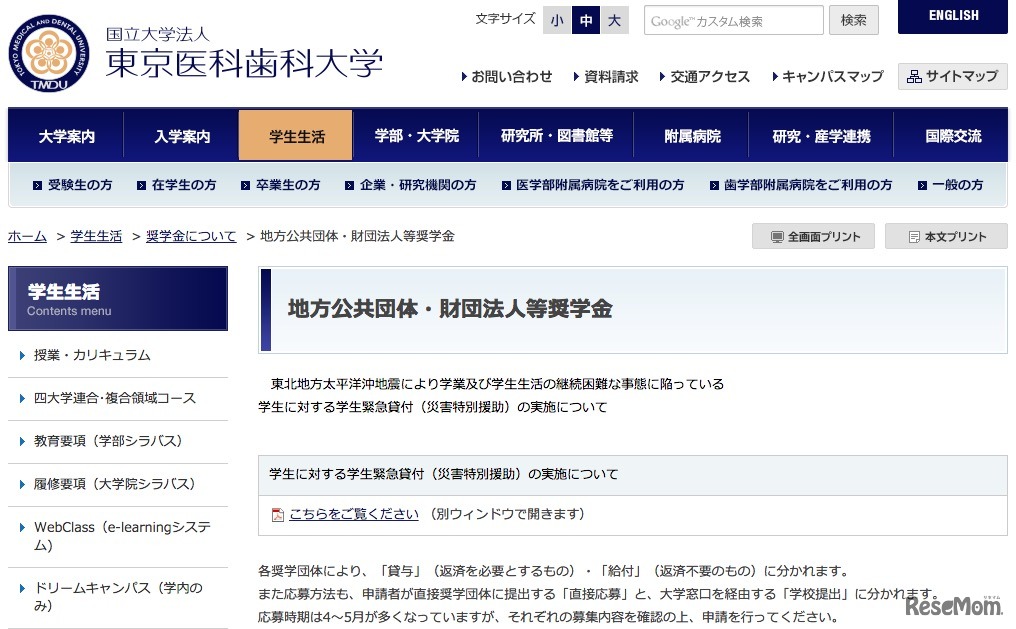The width and height of the screenshot is (1016, 629).
Task: Click printer icon in 全画面プリント button
Action: (777, 237)
